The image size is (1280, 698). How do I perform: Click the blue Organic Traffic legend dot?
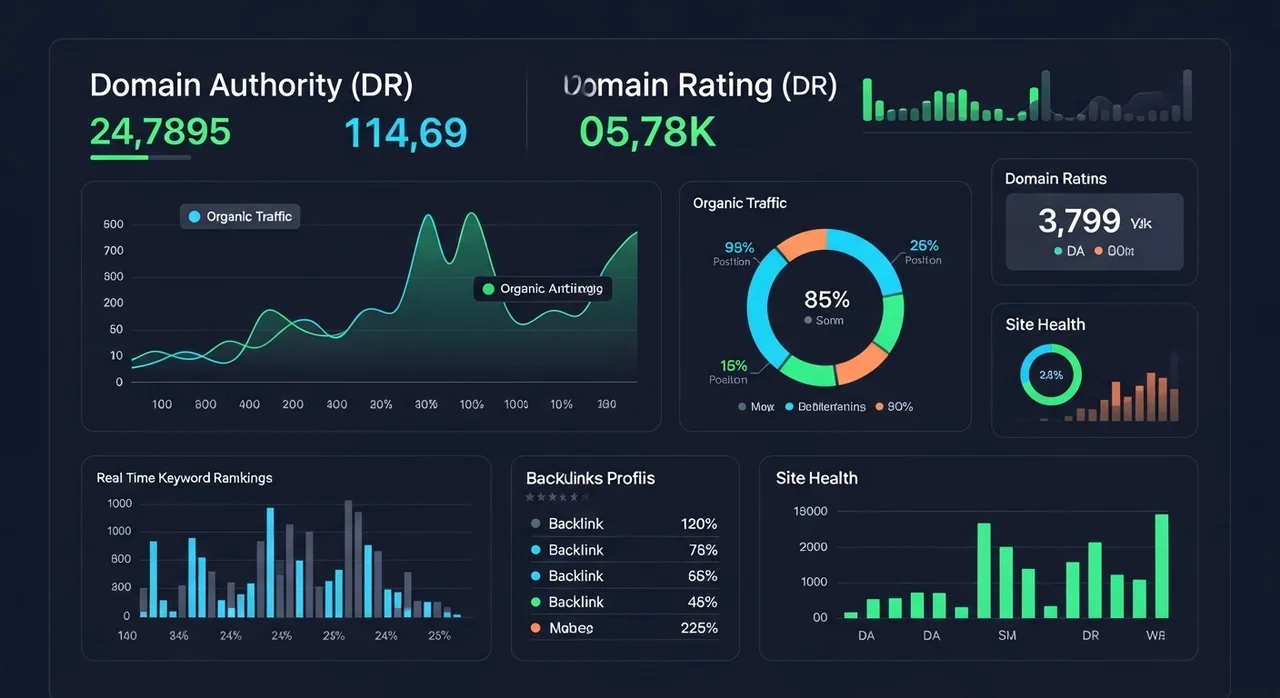tap(194, 217)
